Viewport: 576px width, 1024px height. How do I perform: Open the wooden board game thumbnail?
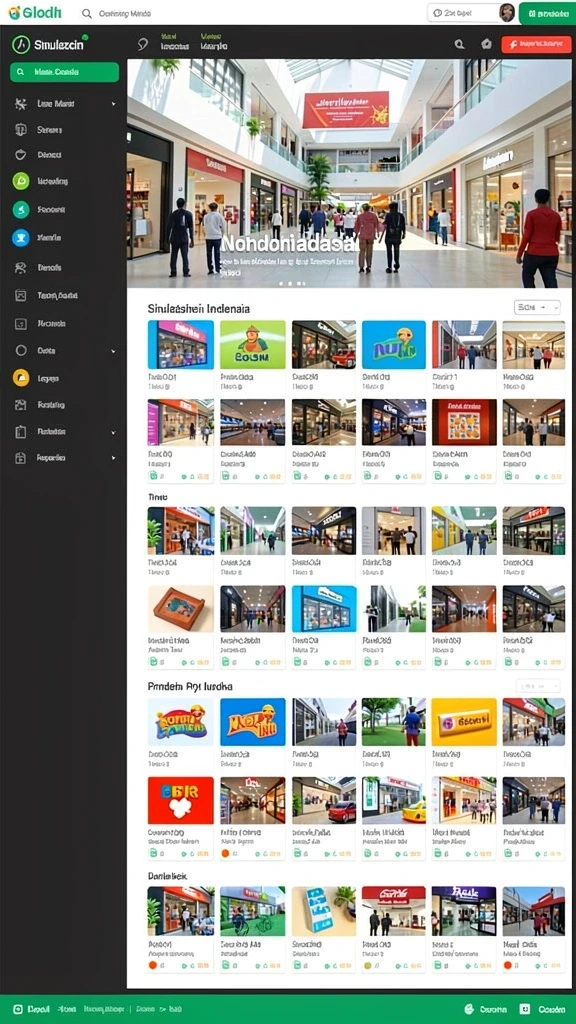181,609
